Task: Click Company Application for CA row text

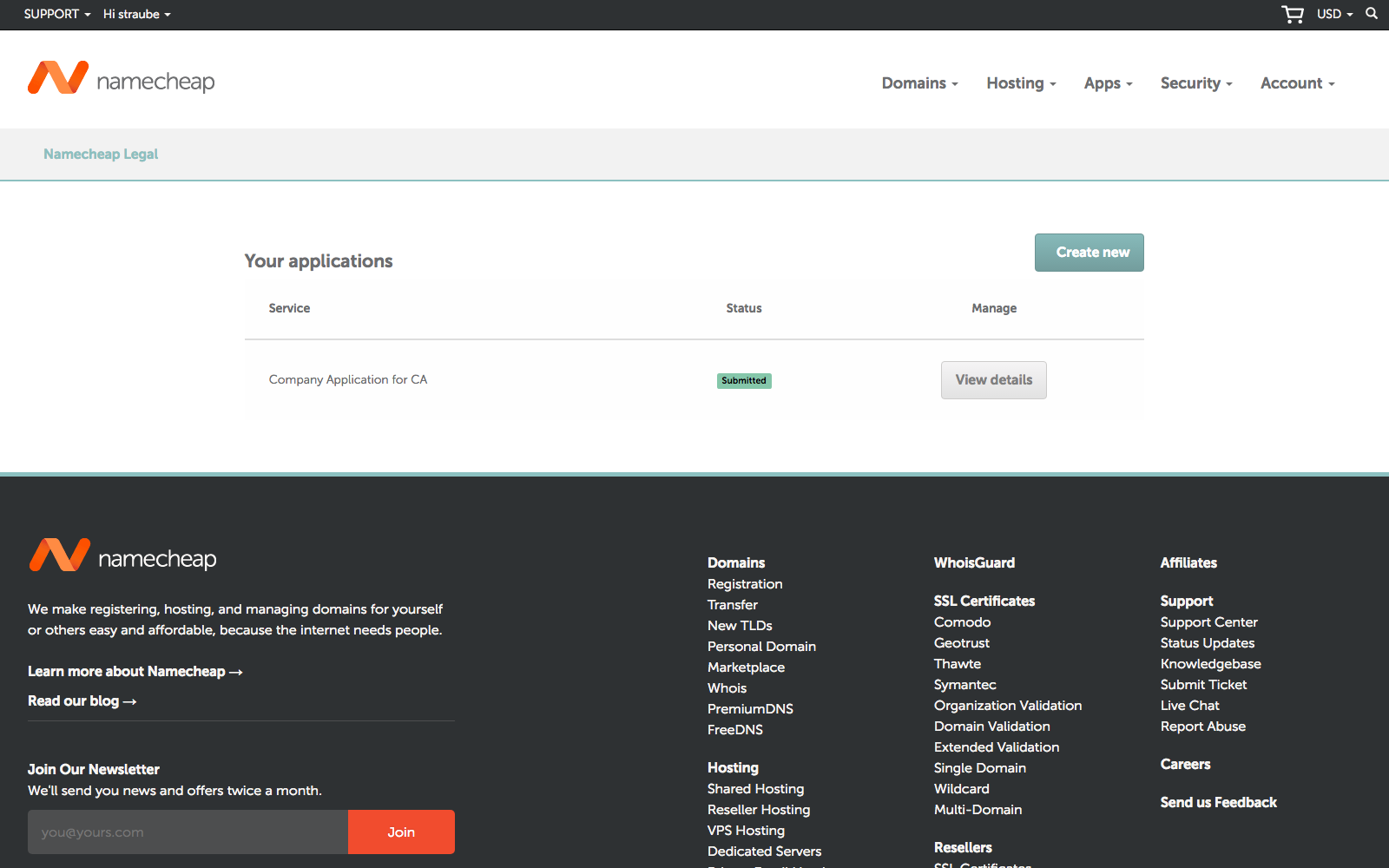Action: pos(348,379)
